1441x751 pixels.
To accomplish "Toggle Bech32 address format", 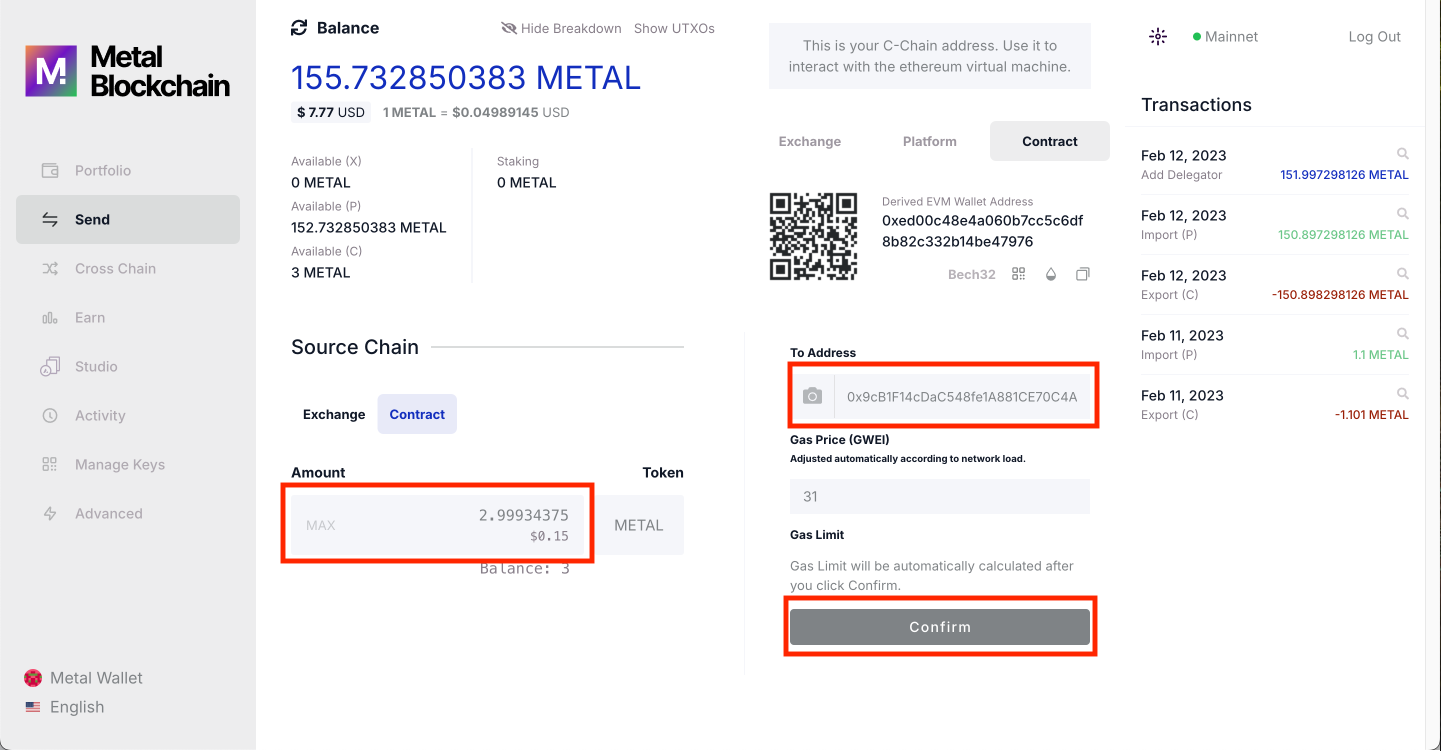I will tap(971, 274).
